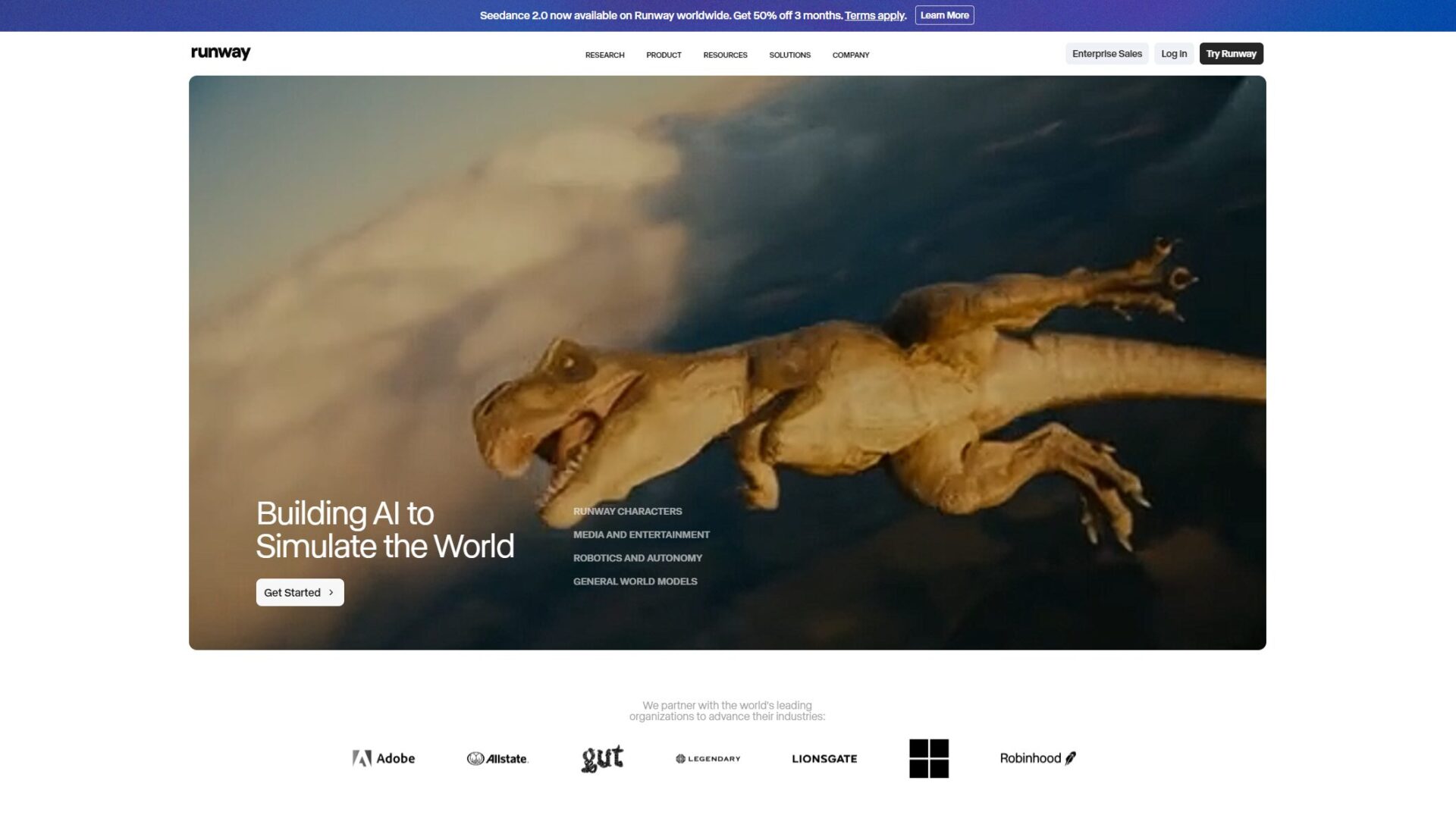Open the Company menu item
Image resolution: width=1456 pixels, height=815 pixels.
pos(850,55)
